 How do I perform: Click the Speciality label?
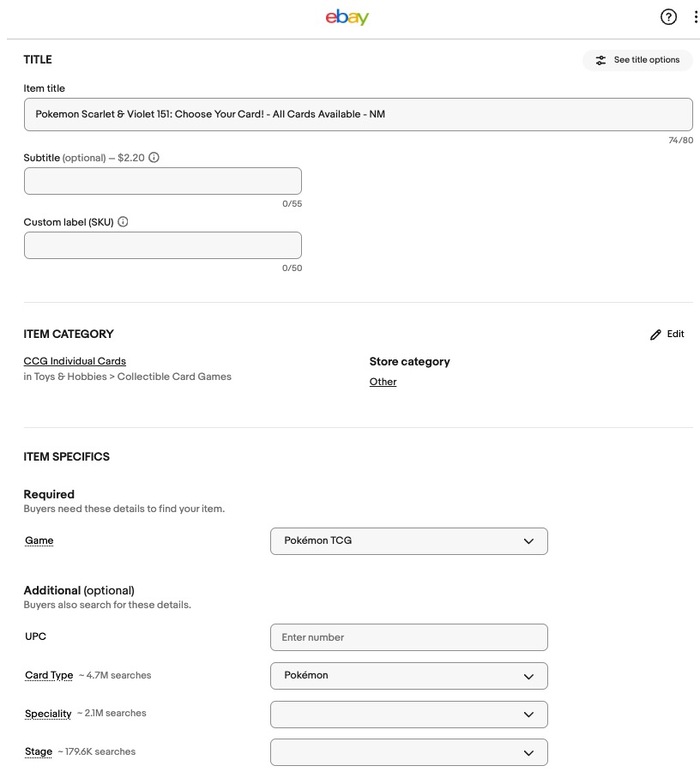pyautogui.click(x=48, y=714)
